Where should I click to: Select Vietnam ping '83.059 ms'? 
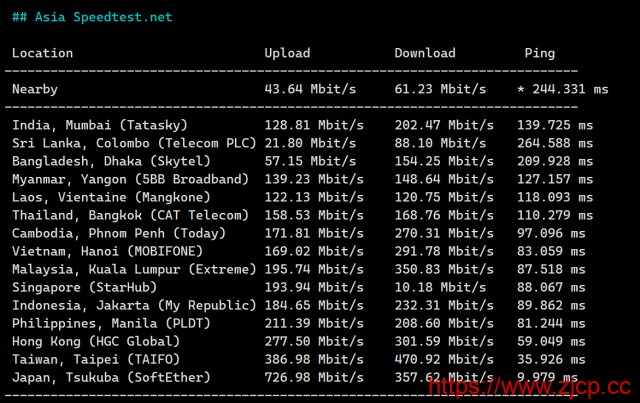[x=551, y=251]
